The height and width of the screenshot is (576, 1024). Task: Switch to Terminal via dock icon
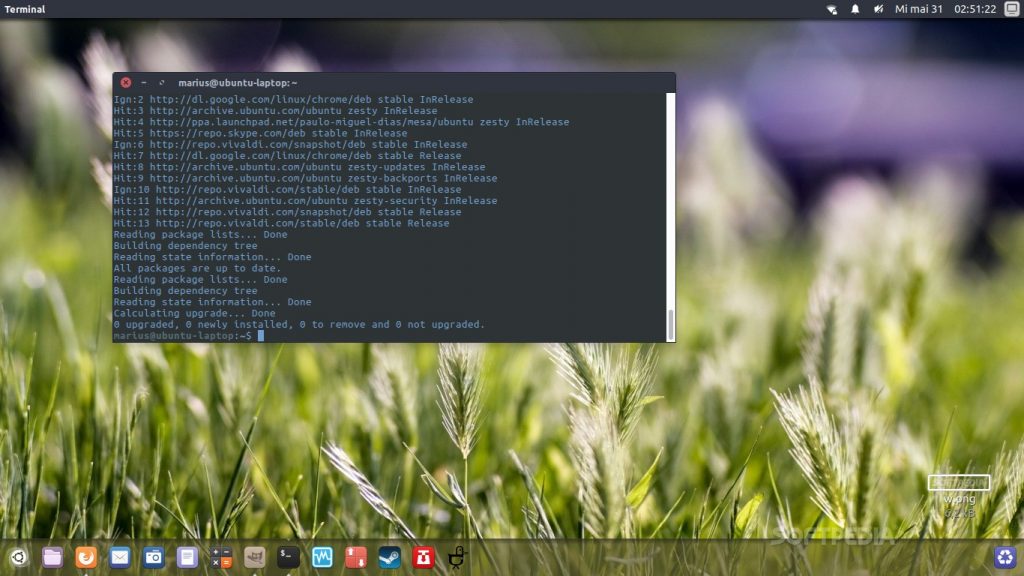[288, 557]
